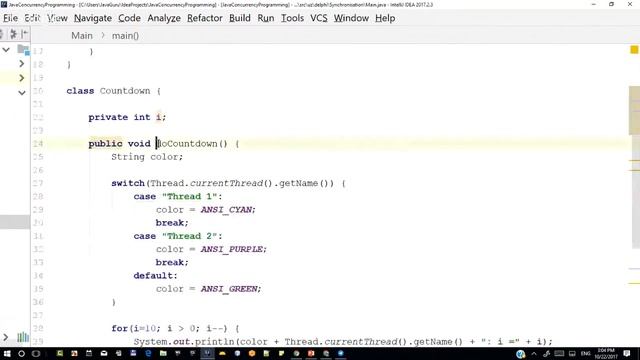
Task: Open the Window menu
Action: pyautogui.click(x=351, y=18)
